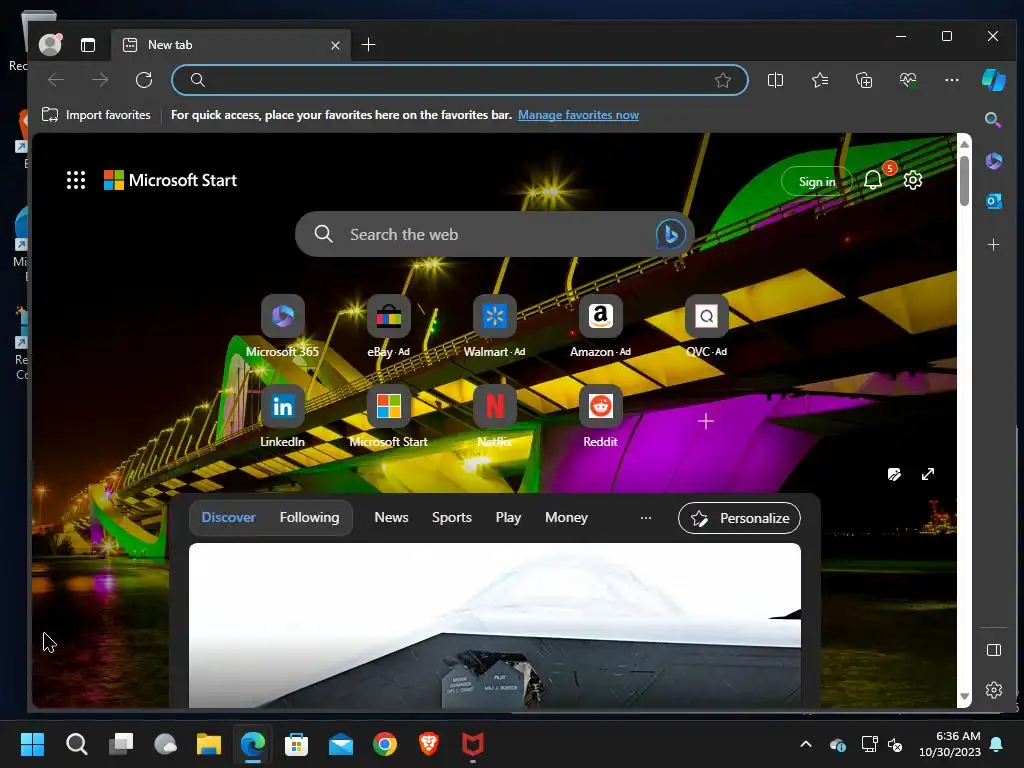Screen dimensions: 1024x768
Task: Open the sidebar Search icon
Action: pyautogui.click(x=993, y=120)
